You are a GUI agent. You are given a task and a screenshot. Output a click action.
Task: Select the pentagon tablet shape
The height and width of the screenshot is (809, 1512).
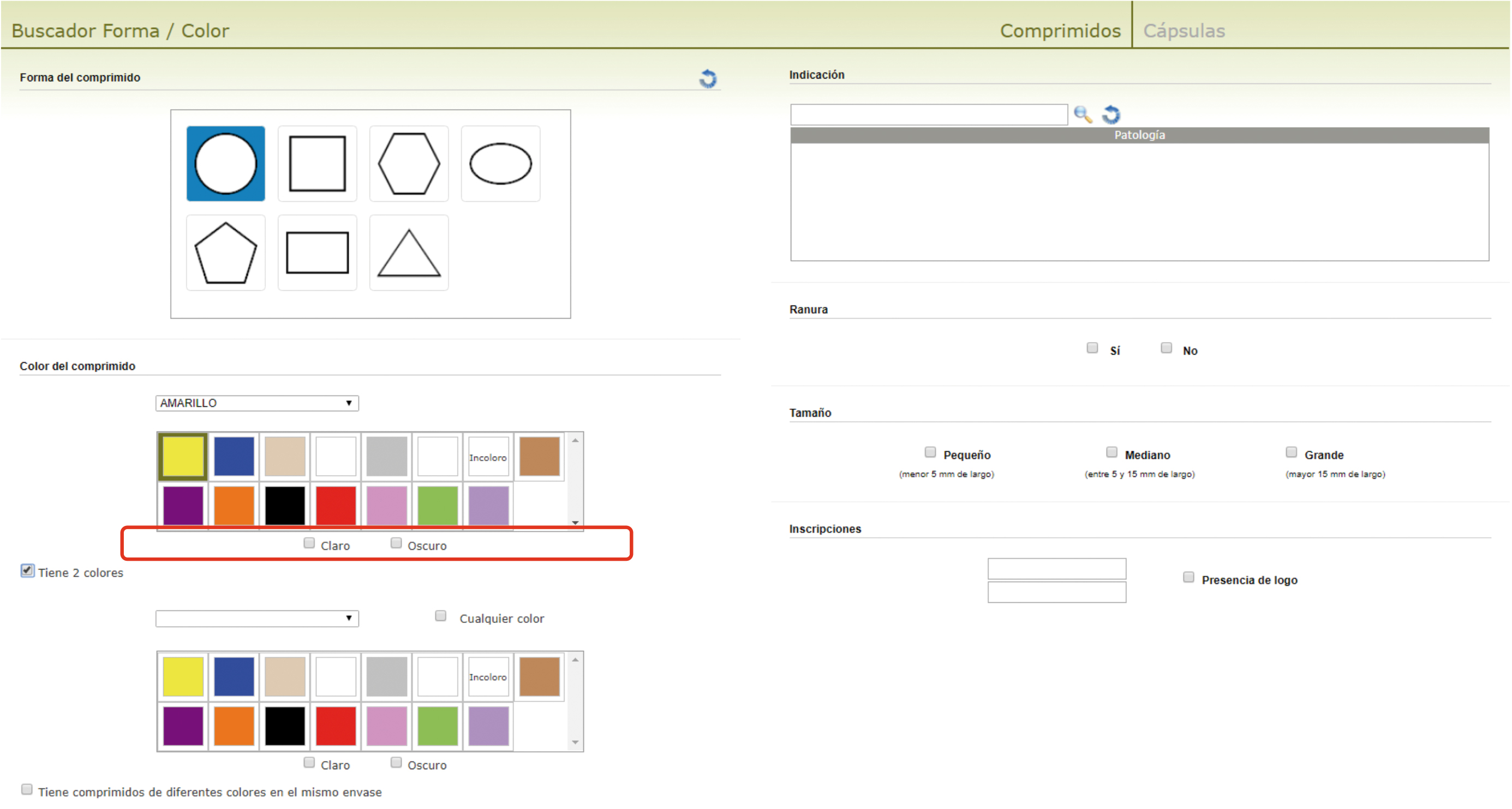pyautogui.click(x=225, y=253)
